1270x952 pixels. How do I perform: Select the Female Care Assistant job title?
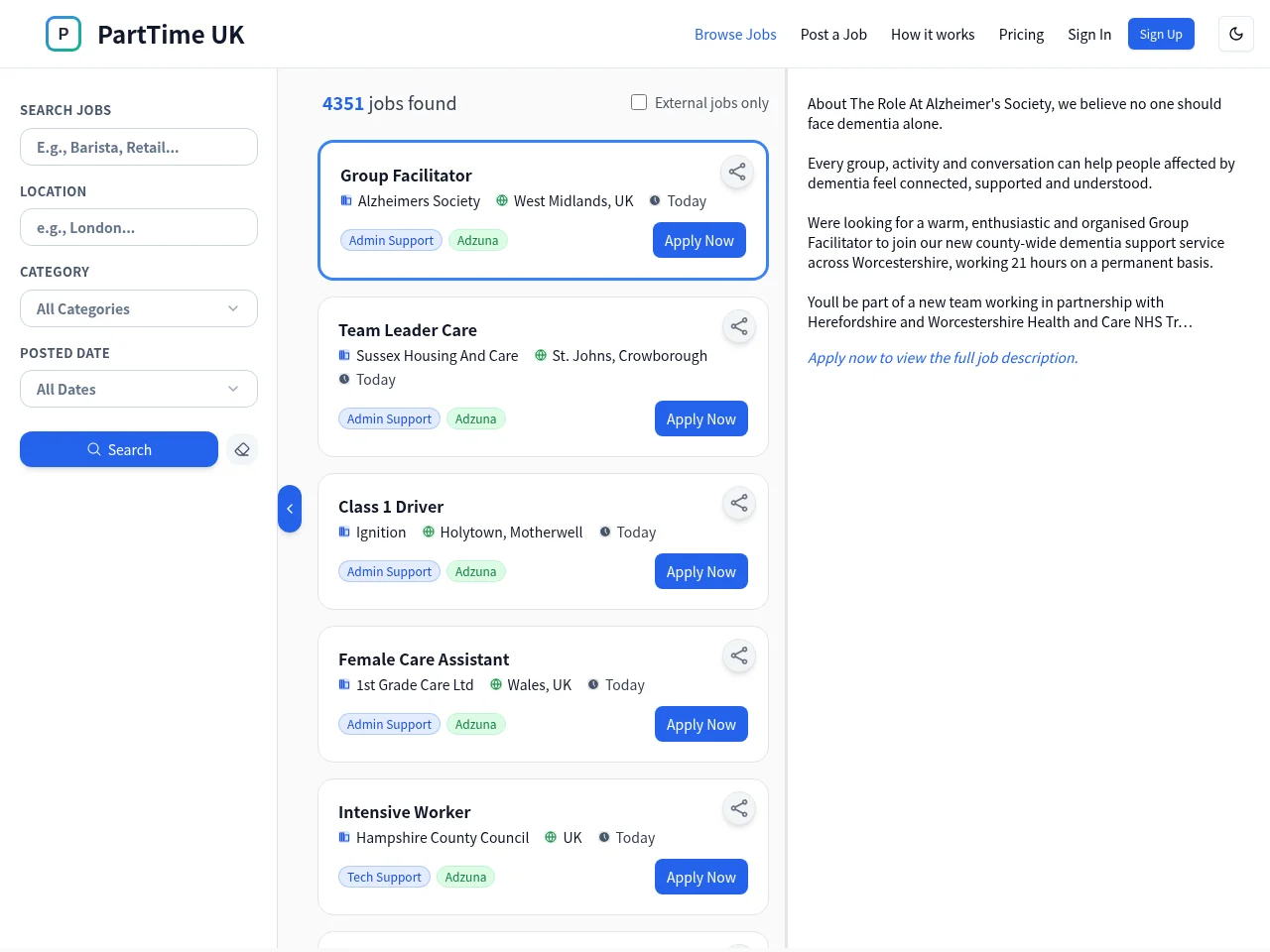point(424,659)
